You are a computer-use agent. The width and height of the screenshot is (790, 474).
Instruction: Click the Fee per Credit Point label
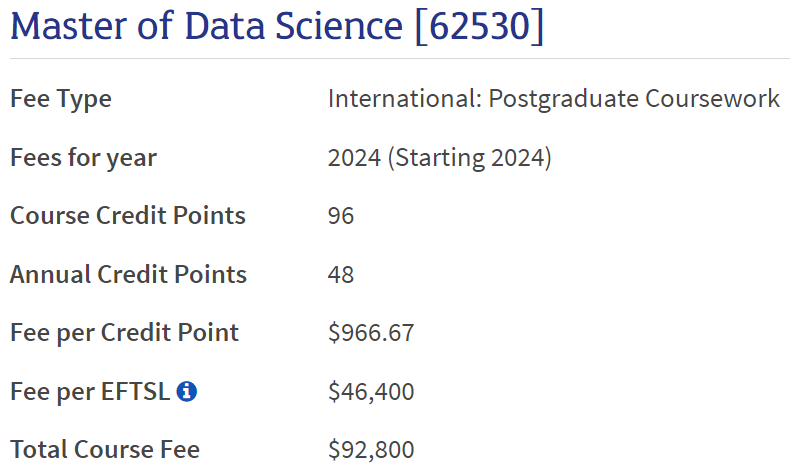coord(124,333)
